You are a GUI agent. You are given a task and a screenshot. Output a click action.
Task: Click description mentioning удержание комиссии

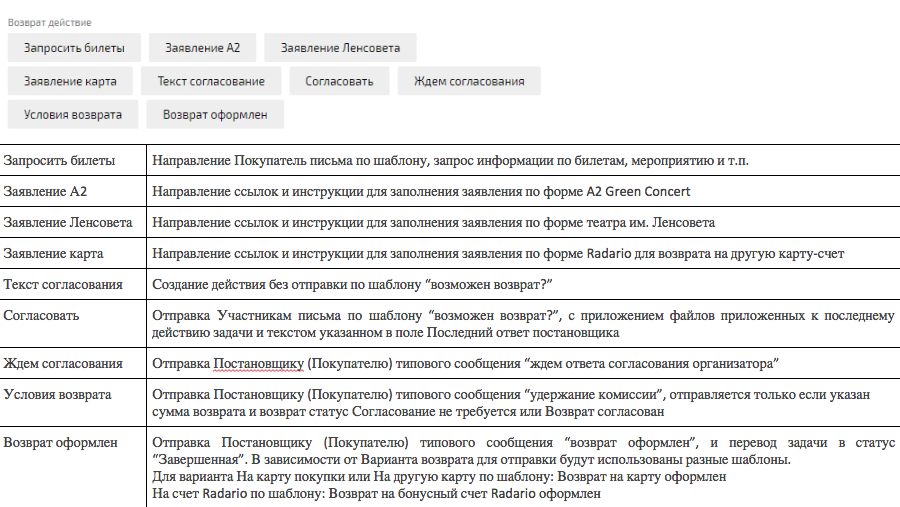(x=511, y=403)
